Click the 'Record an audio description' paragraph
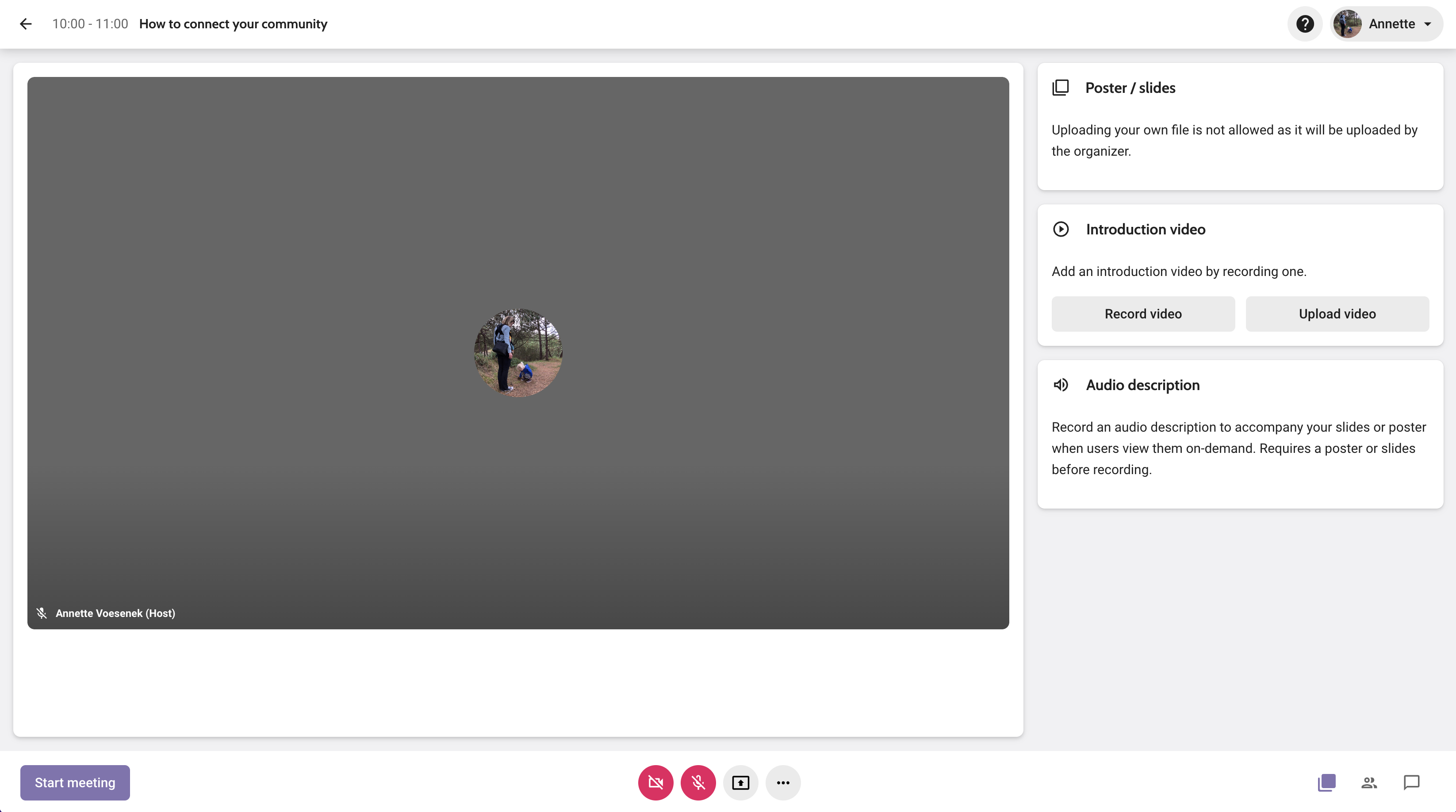 point(1238,448)
